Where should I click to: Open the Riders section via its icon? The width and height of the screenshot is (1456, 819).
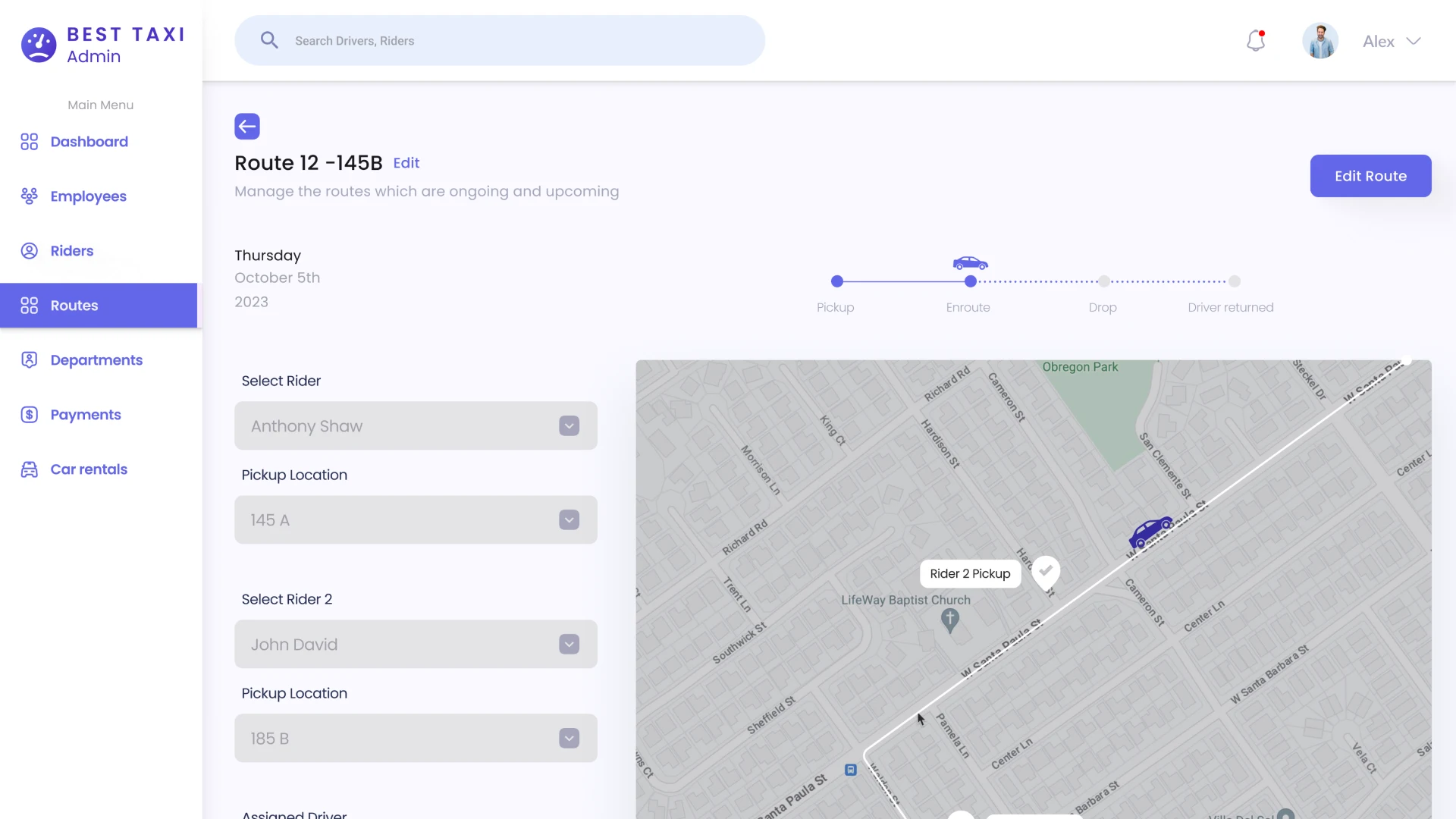click(28, 250)
